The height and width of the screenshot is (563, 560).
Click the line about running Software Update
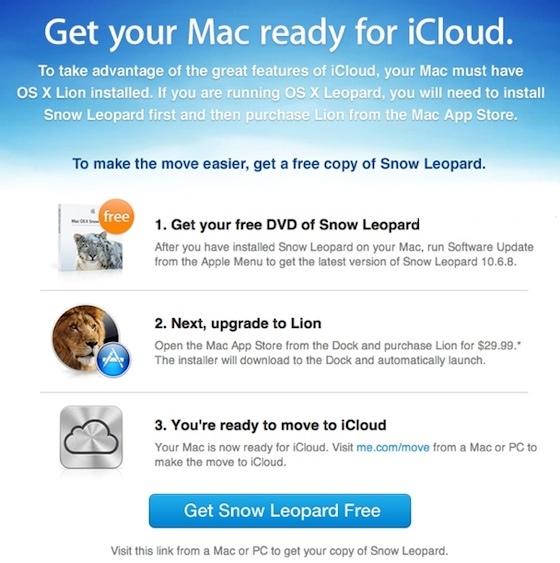(344, 247)
